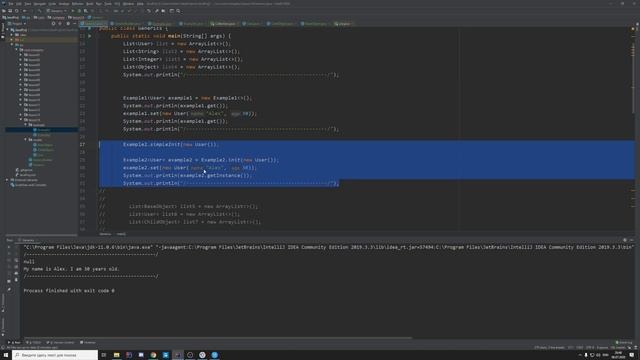Open Windows Start menu
This screenshot has height=360, width=640.
(6, 355)
